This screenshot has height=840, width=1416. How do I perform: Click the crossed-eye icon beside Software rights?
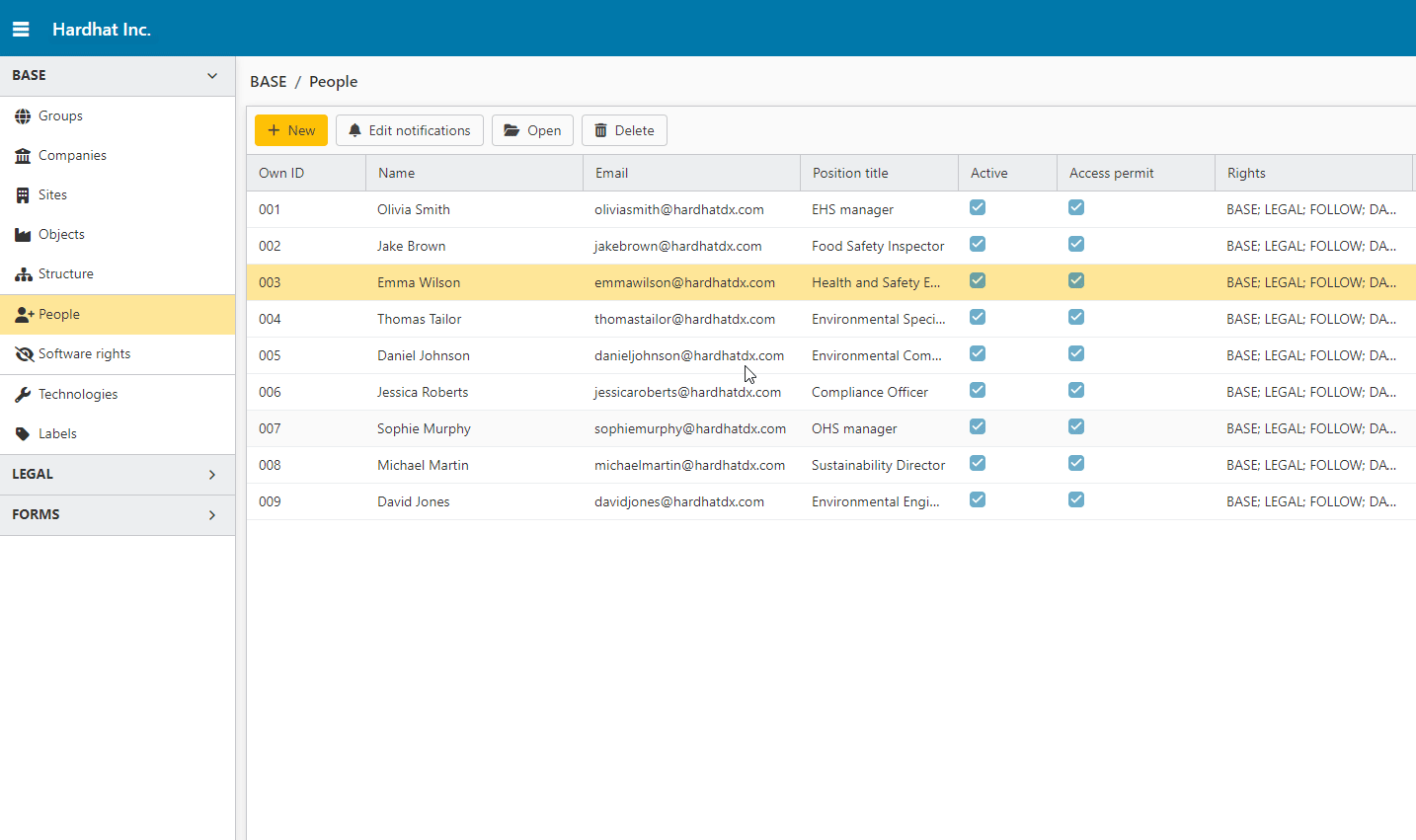coord(25,354)
